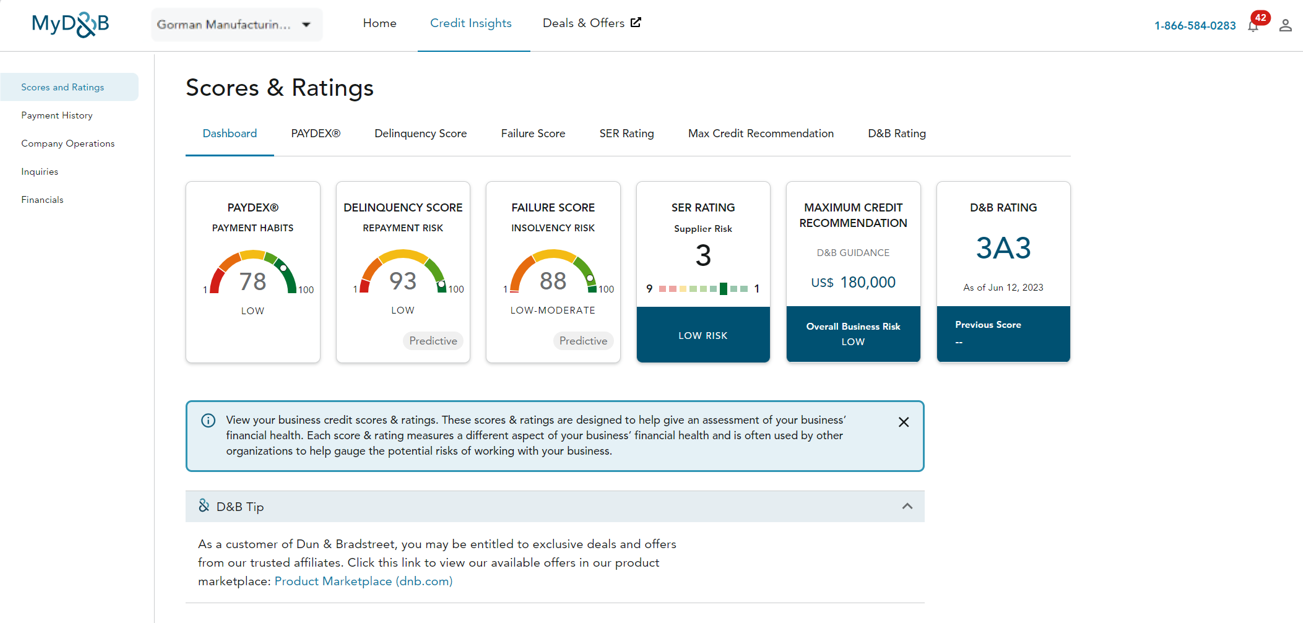Click the D&B GUIDANCE label
The height and width of the screenshot is (623, 1303).
tap(853, 253)
